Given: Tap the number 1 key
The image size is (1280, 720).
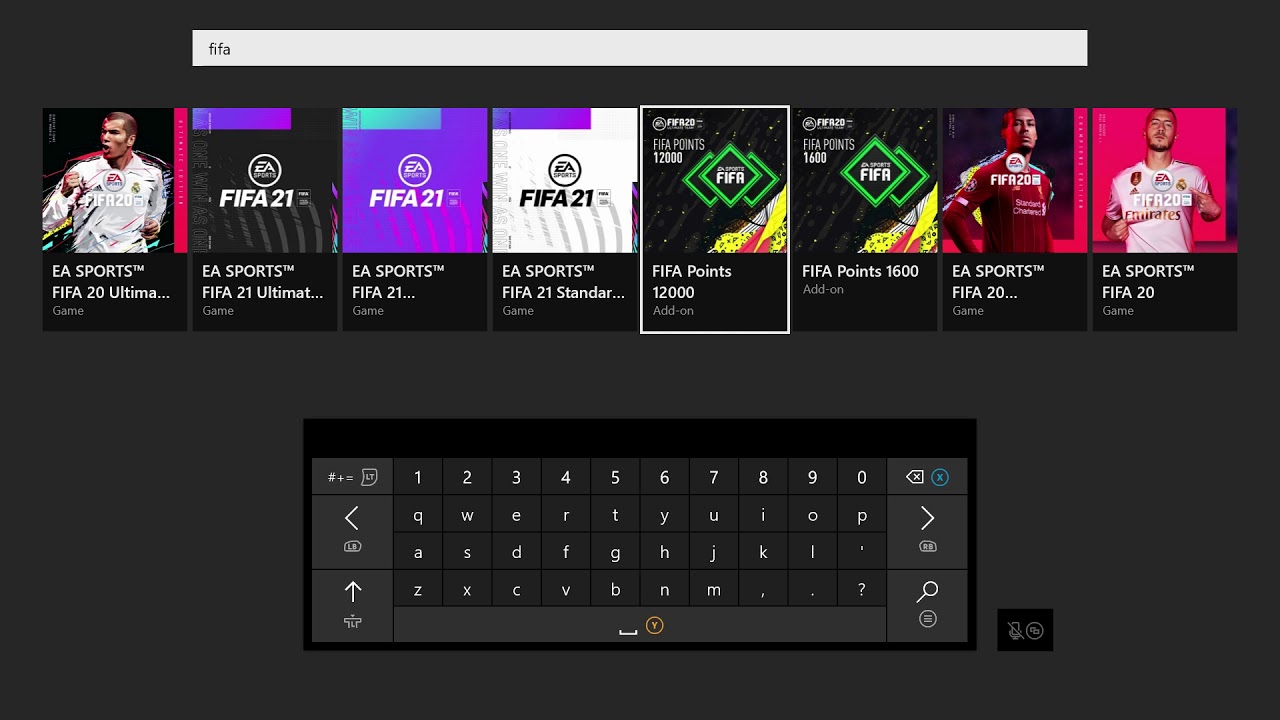Looking at the screenshot, I should tap(418, 477).
